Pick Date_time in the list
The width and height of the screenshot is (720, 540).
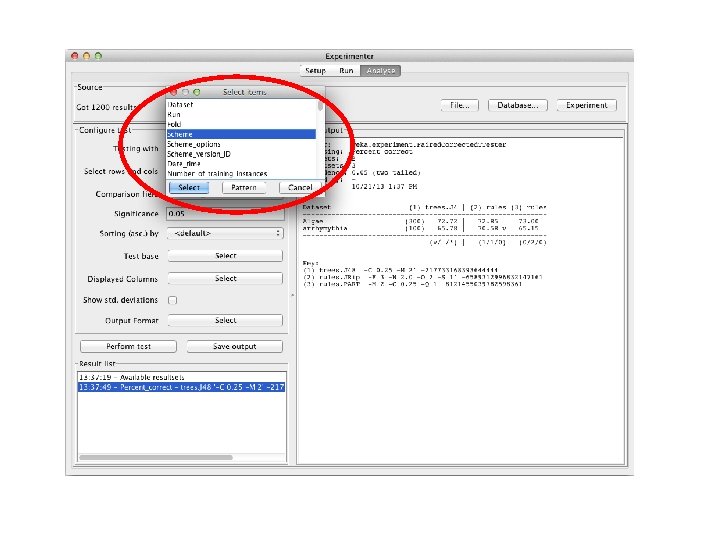[242, 163]
